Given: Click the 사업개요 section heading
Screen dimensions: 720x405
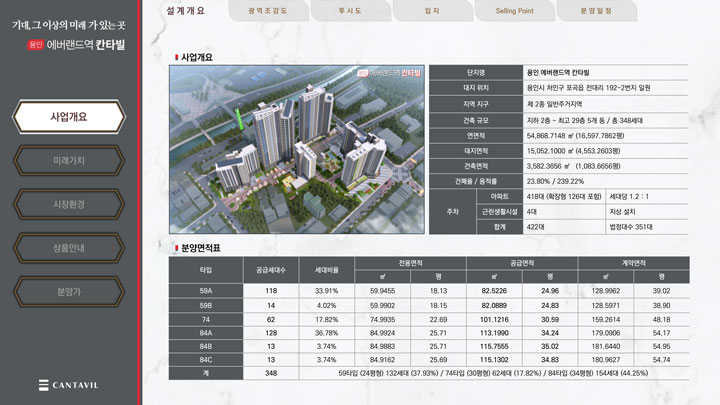Looking at the screenshot, I should 197,57.
